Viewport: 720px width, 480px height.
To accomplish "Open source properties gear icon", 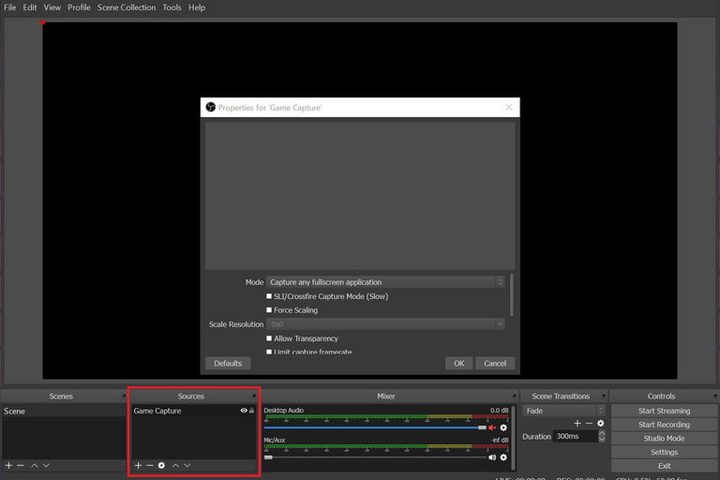I will [x=162, y=466].
